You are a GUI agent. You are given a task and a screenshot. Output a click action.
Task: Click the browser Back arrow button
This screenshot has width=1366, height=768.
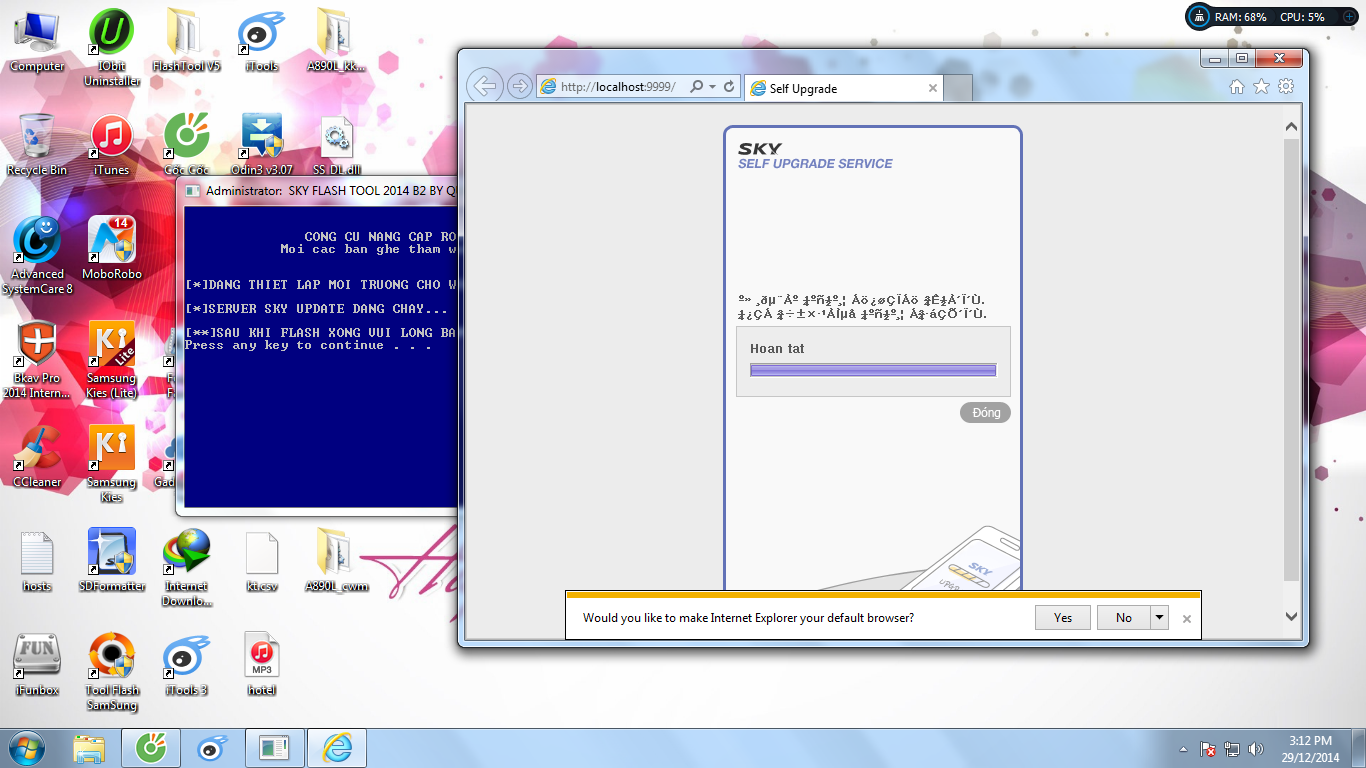pos(484,87)
